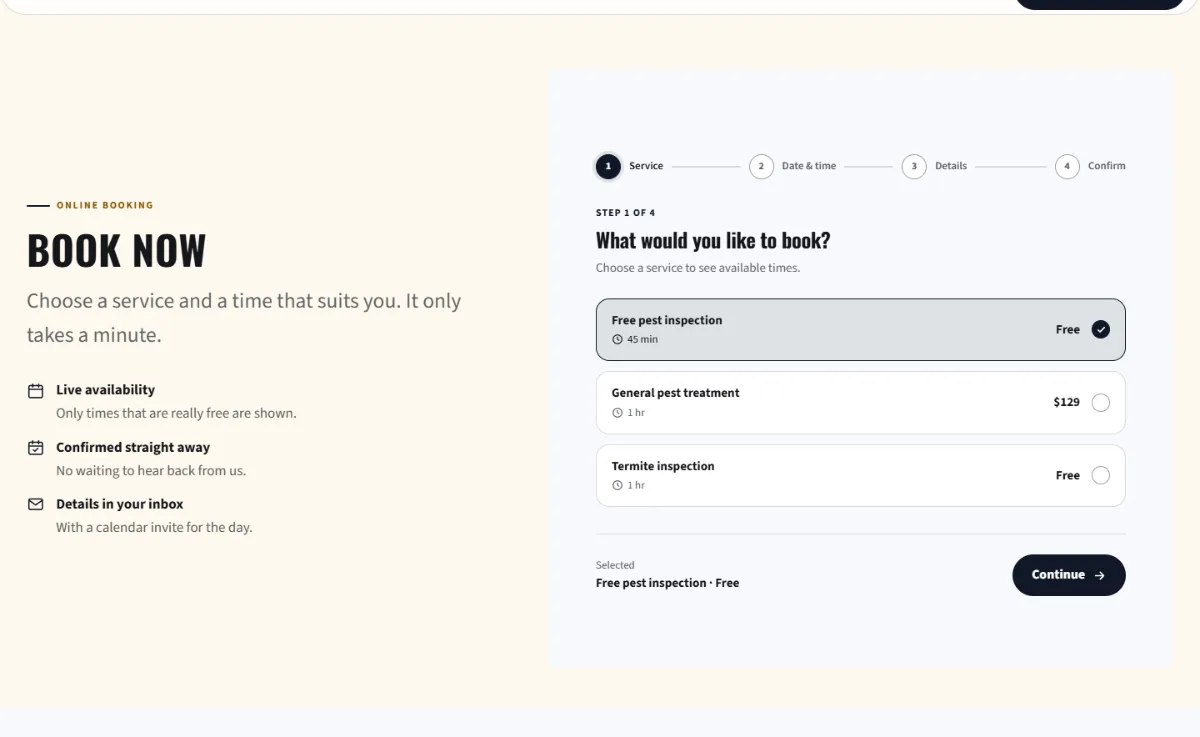Screen dimensions: 1200x737
Task: Select the checked radio for Free pest inspection
Action: point(1101,330)
